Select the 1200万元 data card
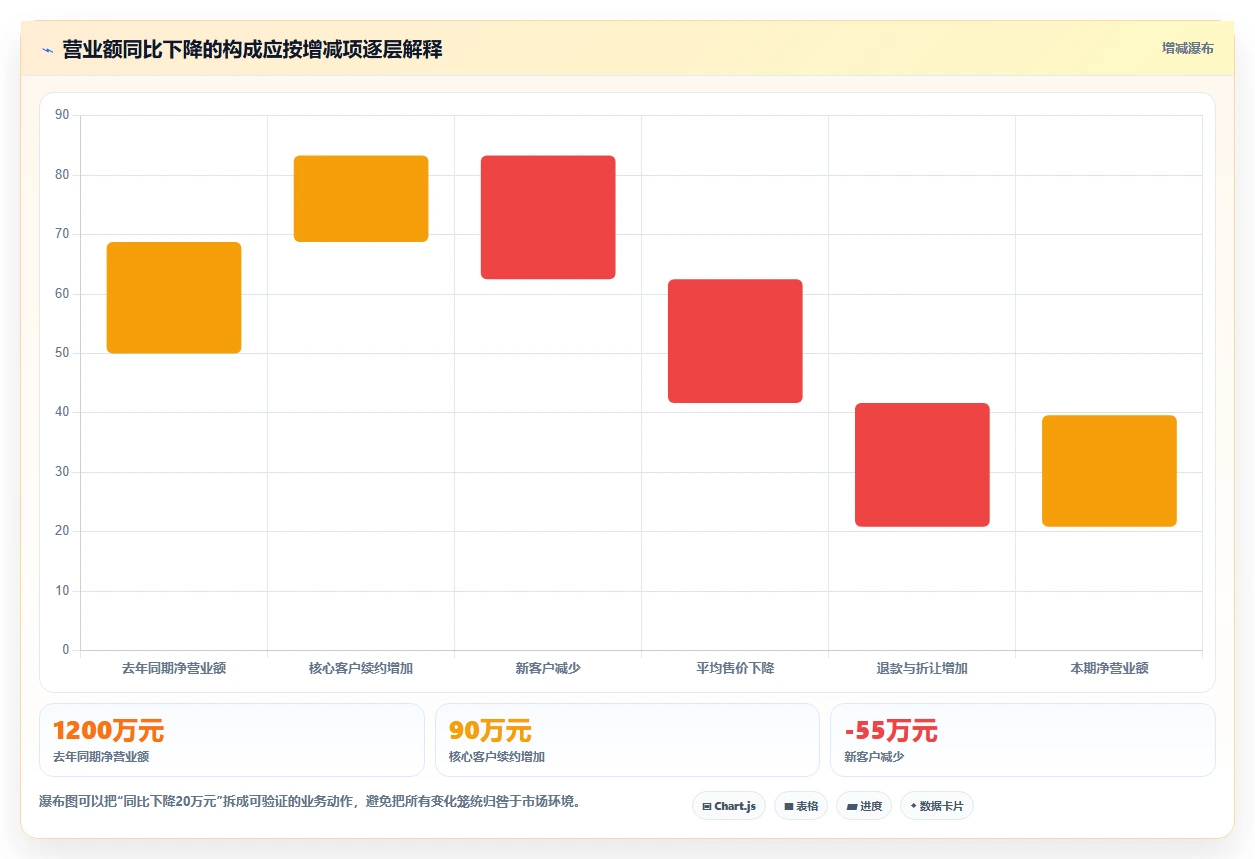1255x859 pixels. [x=232, y=740]
